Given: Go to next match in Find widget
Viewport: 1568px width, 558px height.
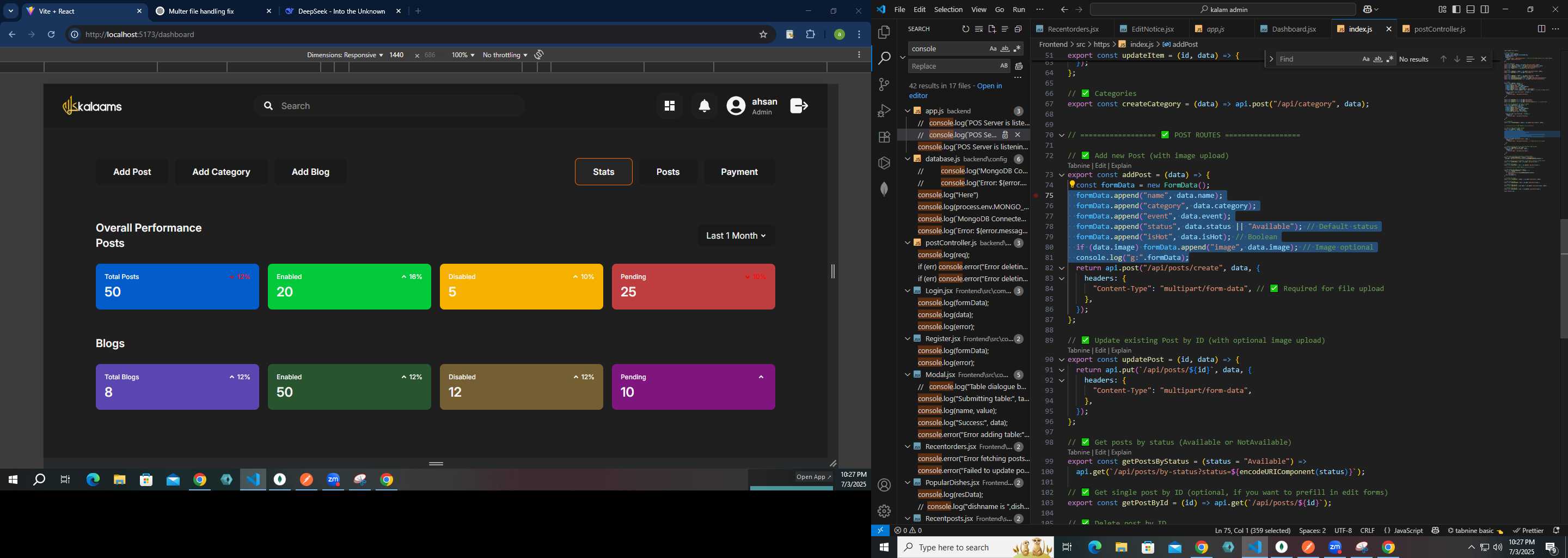Looking at the screenshot, I should (1456, 59).
